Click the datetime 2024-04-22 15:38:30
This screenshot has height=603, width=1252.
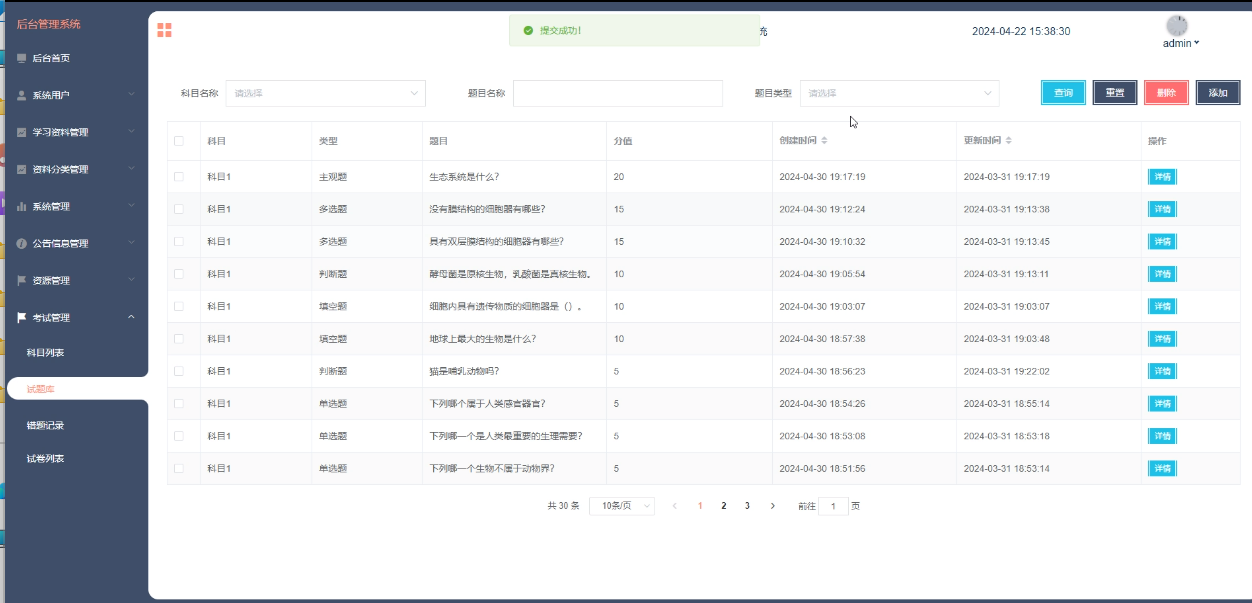pyautogui.click(x=1021, y=31)
